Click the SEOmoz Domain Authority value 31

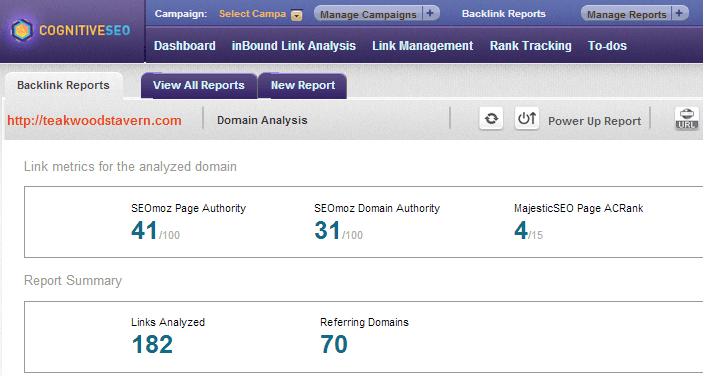point(327,231)
